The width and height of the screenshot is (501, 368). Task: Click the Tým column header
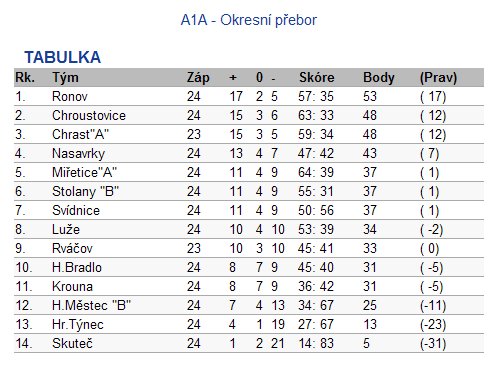65,78
